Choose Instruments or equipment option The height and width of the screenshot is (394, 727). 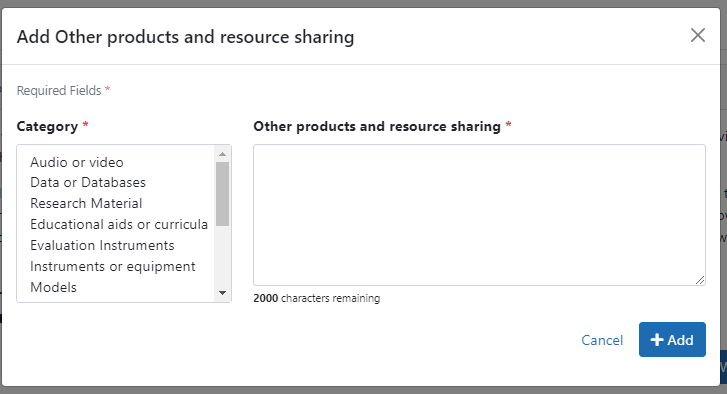tap(113, 267)
